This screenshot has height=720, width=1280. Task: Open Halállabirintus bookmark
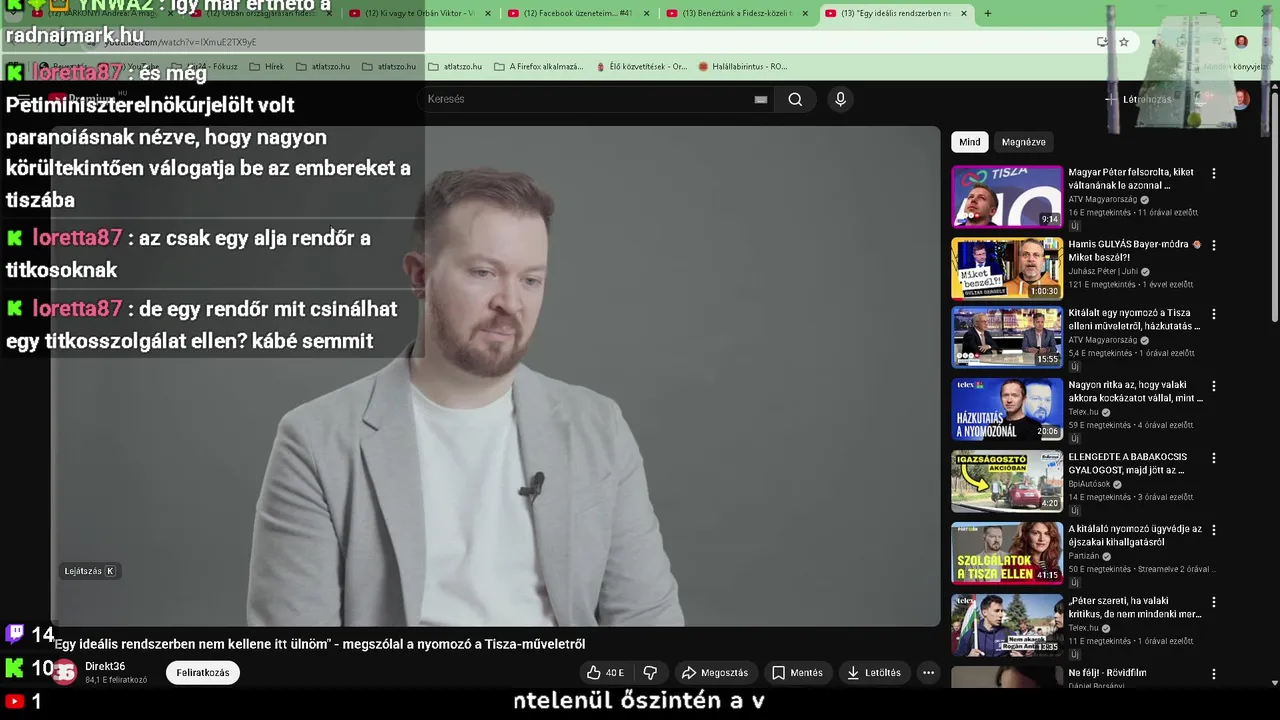pyautogui.click(x=743, y=67)
